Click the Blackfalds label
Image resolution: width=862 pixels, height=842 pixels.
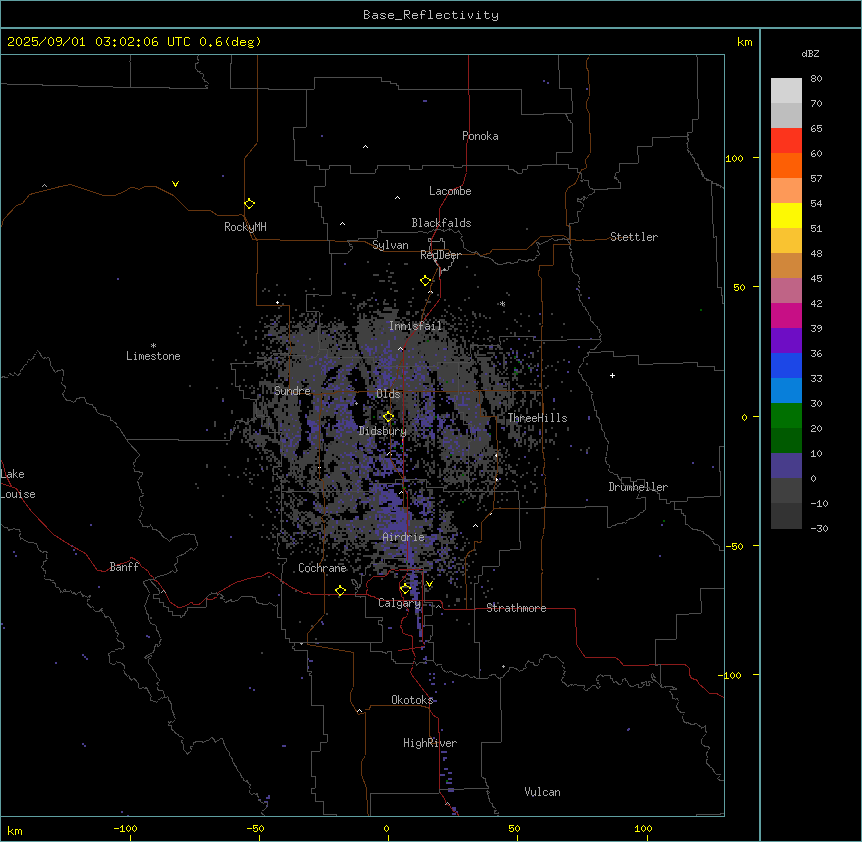(441, 223)
